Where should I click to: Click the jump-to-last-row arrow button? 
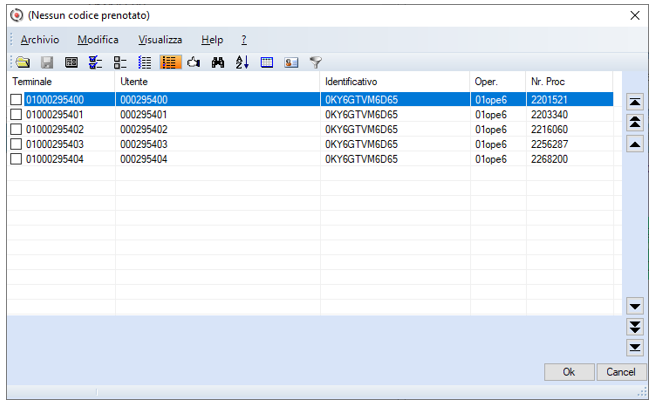635,347
